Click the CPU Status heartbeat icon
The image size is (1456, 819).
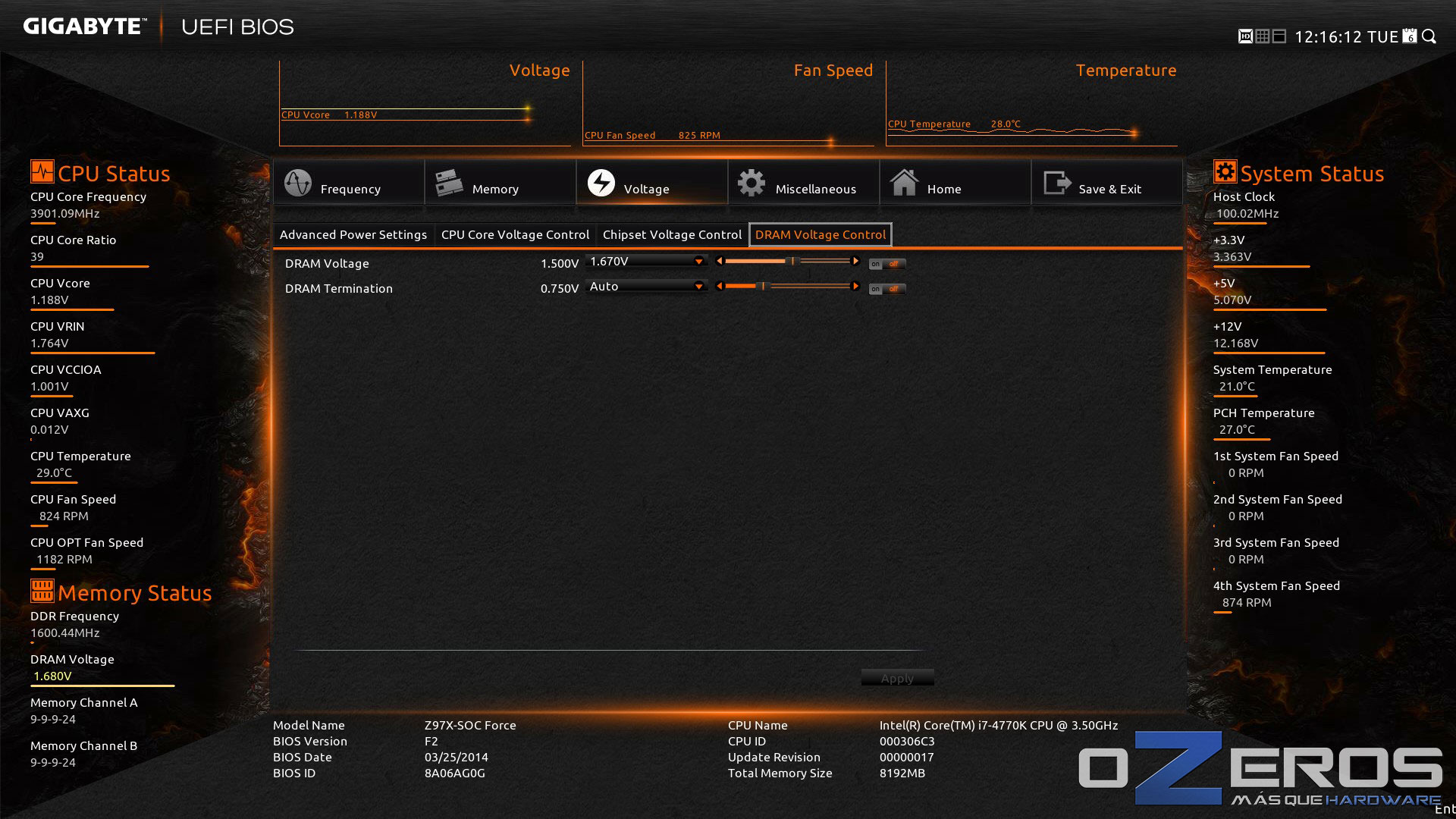tap(42, 171)
